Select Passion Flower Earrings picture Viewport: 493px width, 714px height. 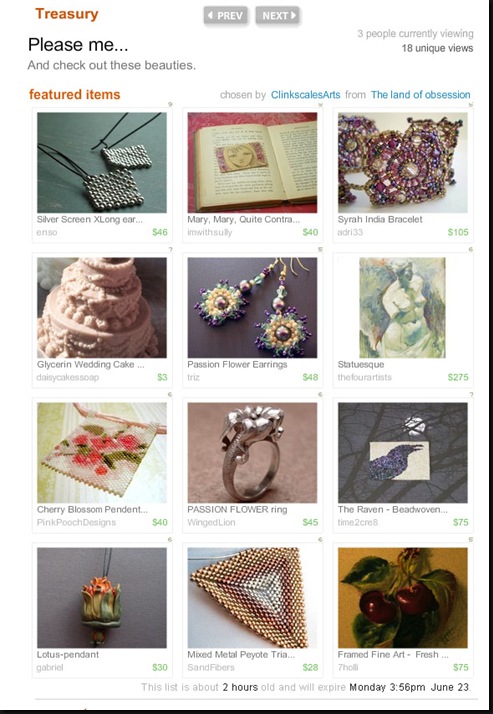(x=252, y=308)
